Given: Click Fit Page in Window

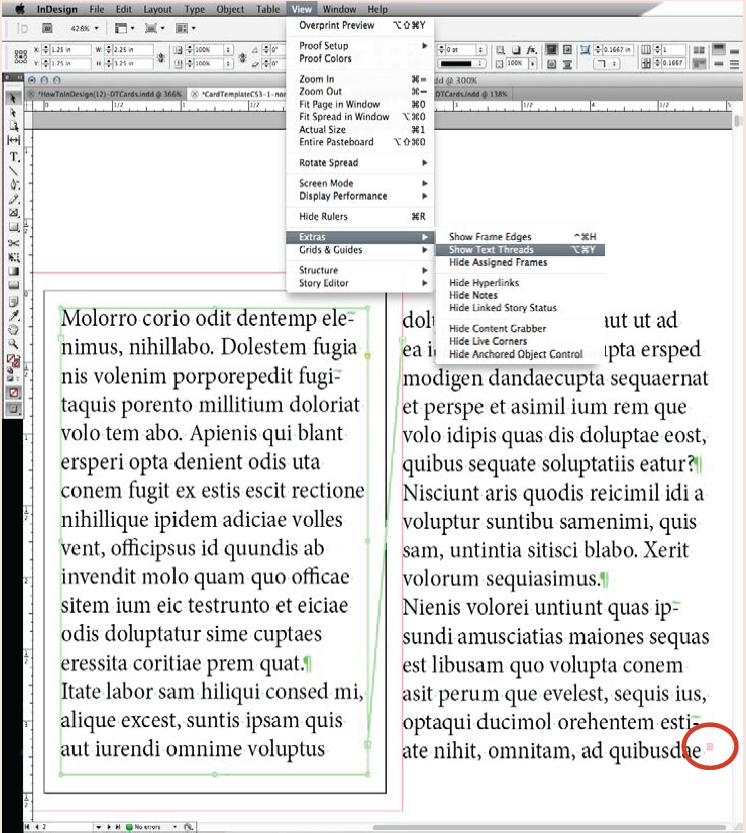Looking at the screenshot, I should pos(339,104).
